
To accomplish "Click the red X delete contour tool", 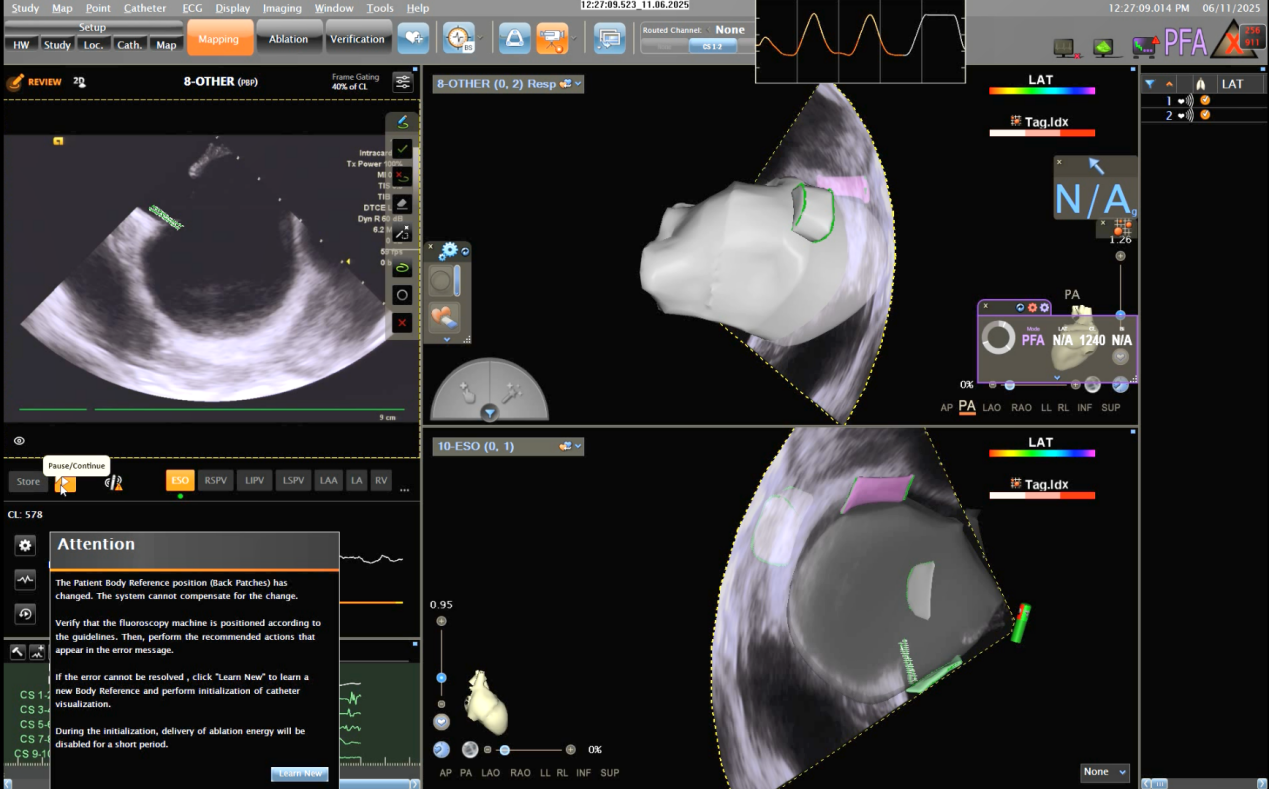I will [x=402, y=323].
